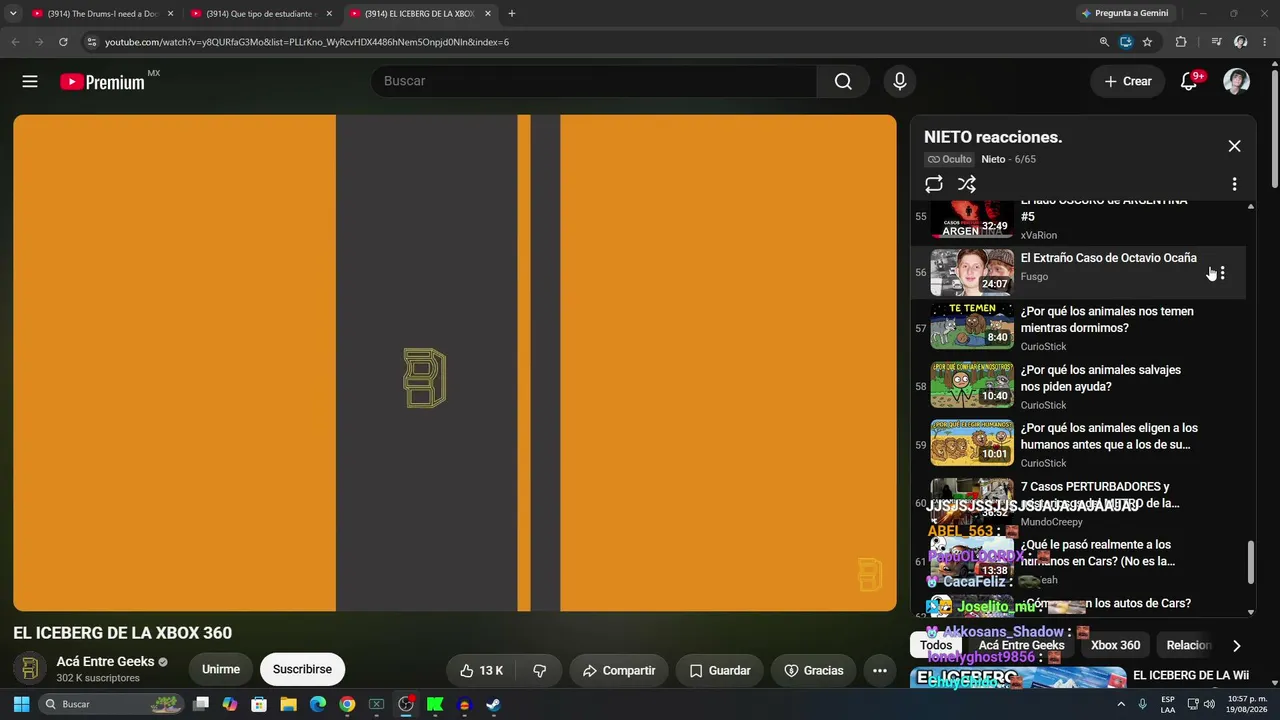The width and height of the screenshot is (1280, 720).
Task: Close the EL ICEBERG DE LA XBOX tab
Action: [x=487, y=14]
